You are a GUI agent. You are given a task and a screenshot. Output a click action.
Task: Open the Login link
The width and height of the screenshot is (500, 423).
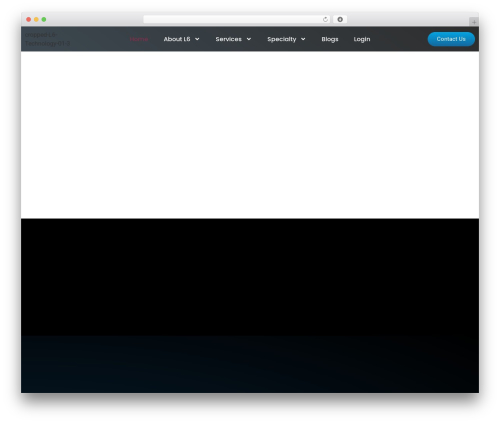pos(362,39)
